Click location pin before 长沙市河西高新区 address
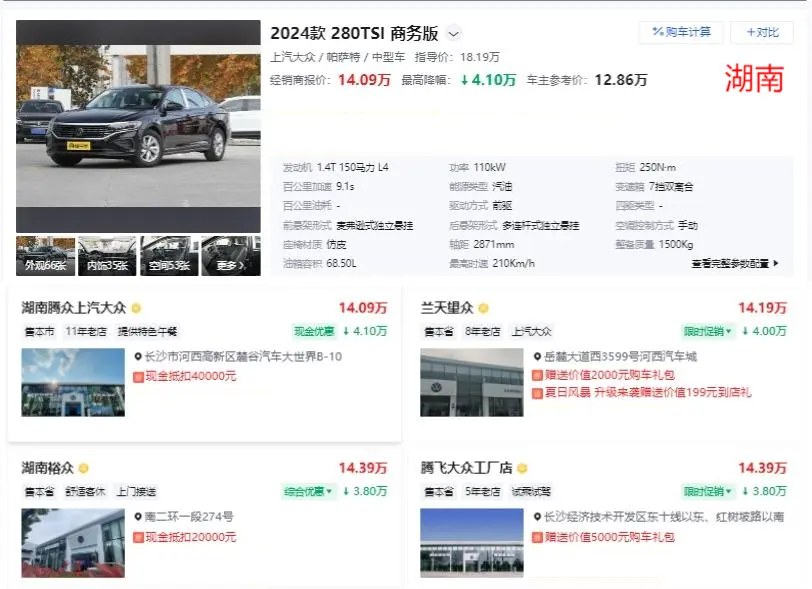812x589 pixels. click(x=138, y=356)
